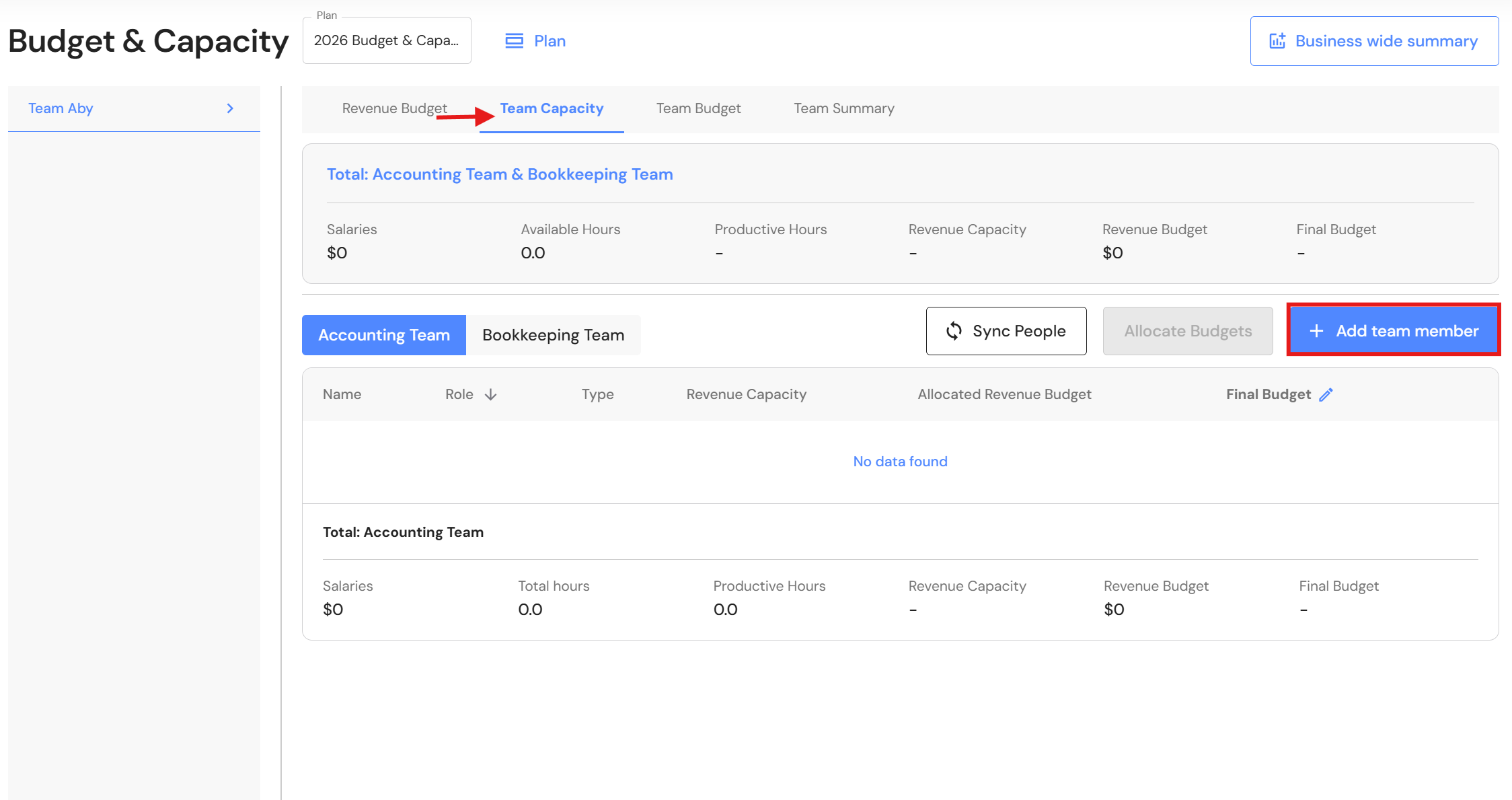Switch to Accounting Team toggle
This screenshot has width=1512, height=800.
tap(383, 335)
